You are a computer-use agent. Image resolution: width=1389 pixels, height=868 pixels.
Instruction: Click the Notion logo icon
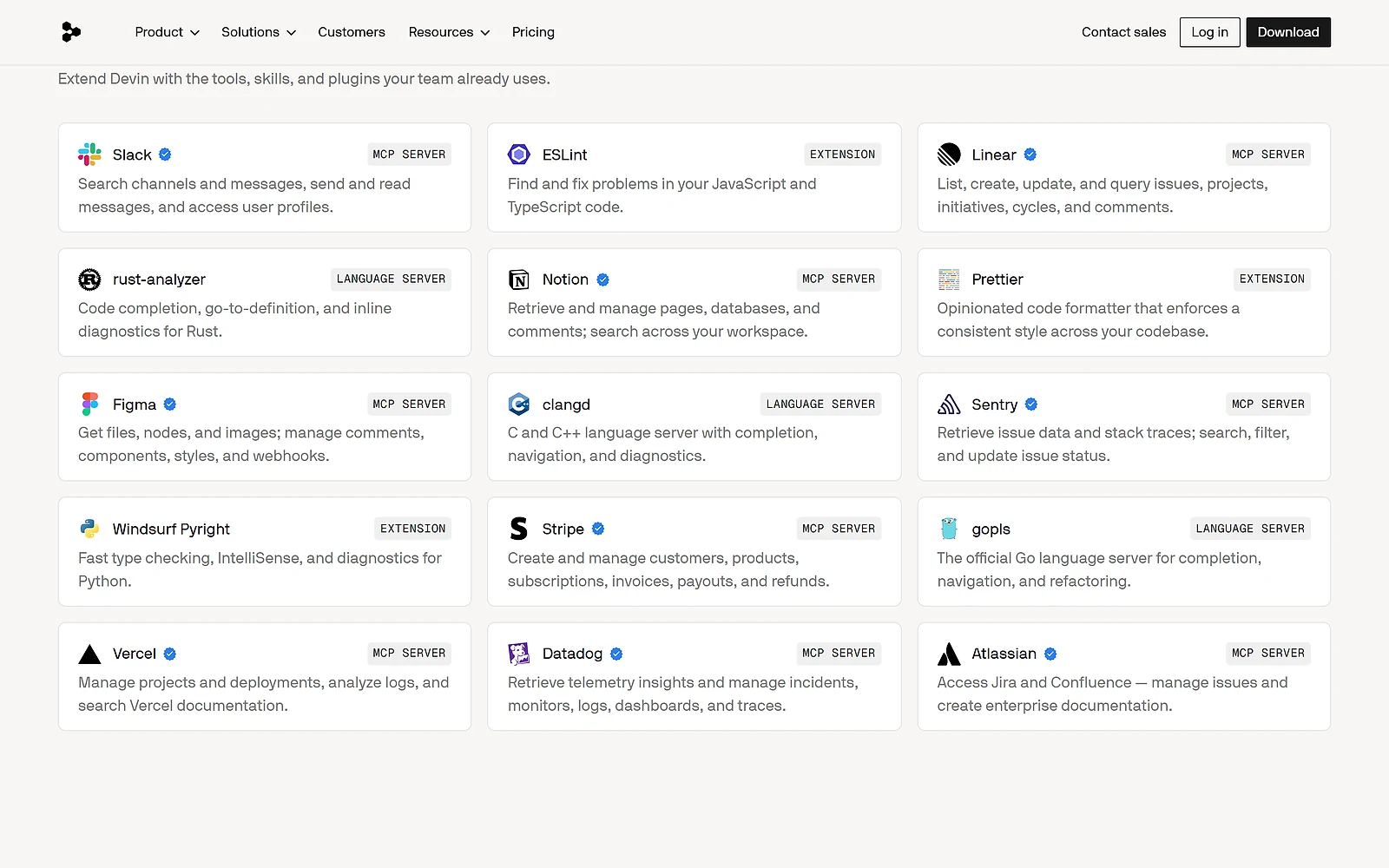pos(519,279)
